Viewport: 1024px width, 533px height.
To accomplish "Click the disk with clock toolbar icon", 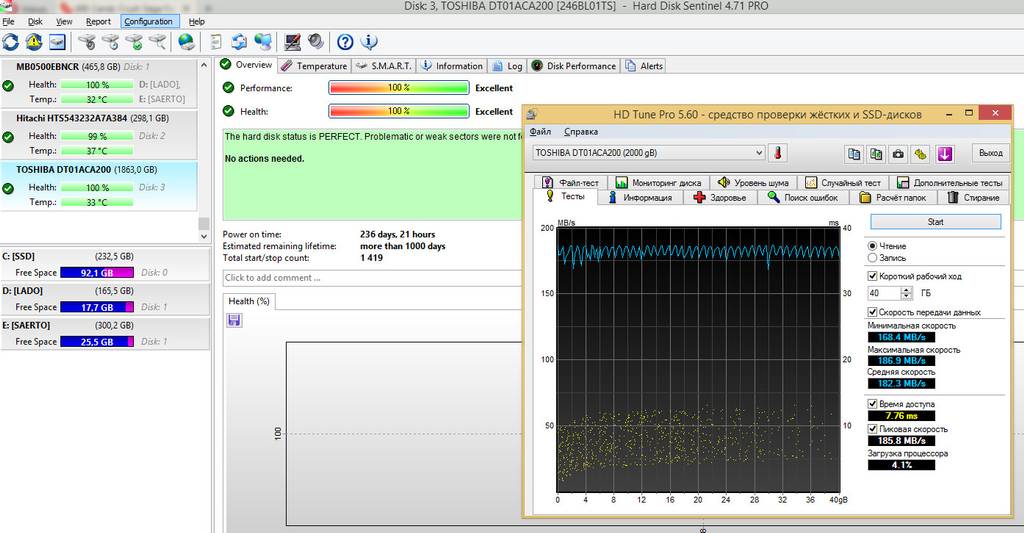I will coord(110,42).
